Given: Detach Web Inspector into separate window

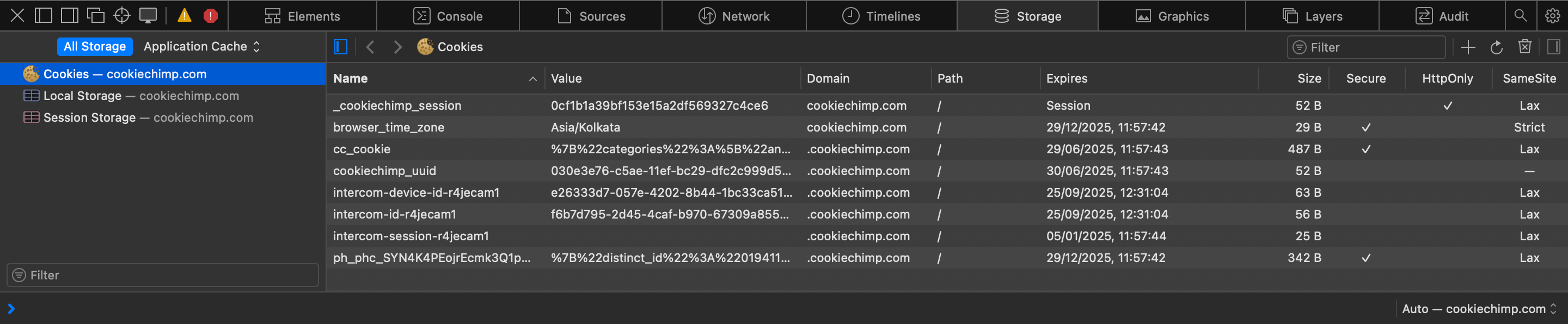Looking at the screenshot, I should pos(96,16).
